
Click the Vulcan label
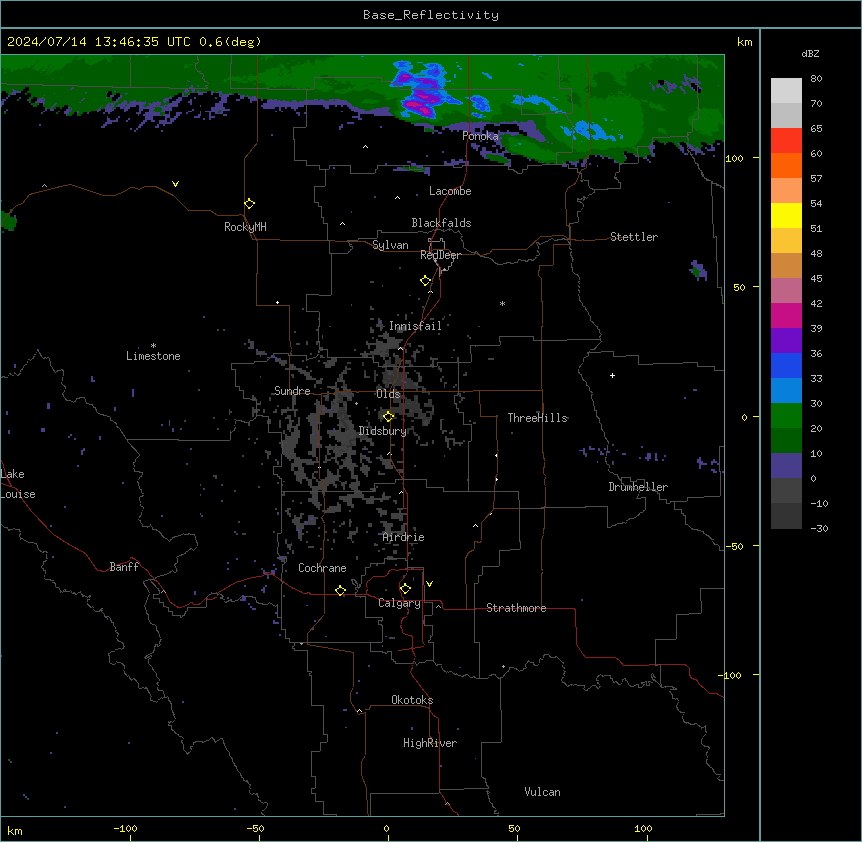click(x=543, y=792)
